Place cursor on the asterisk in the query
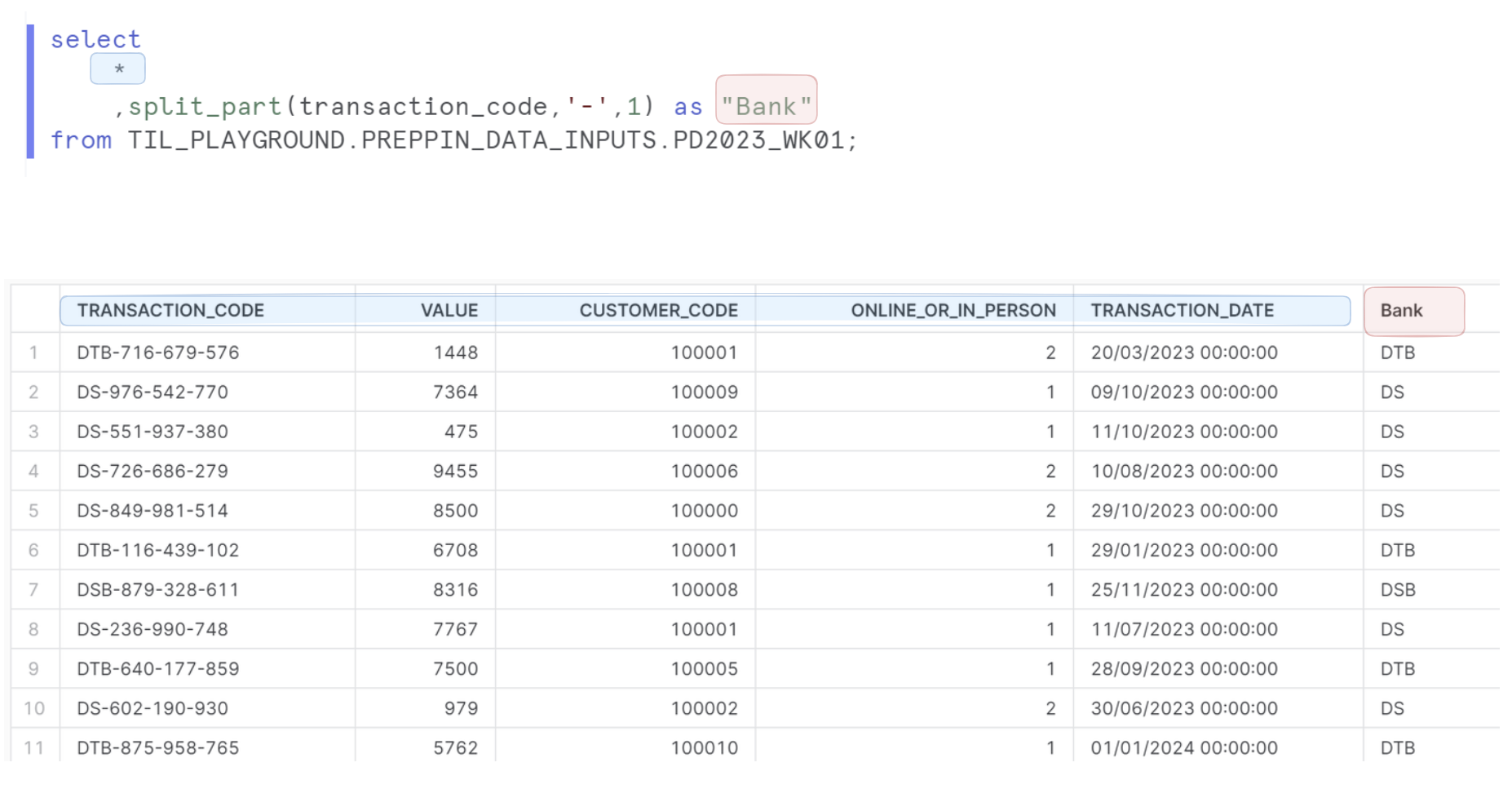This screenshot has height=798, width=1512. [119, 69]
